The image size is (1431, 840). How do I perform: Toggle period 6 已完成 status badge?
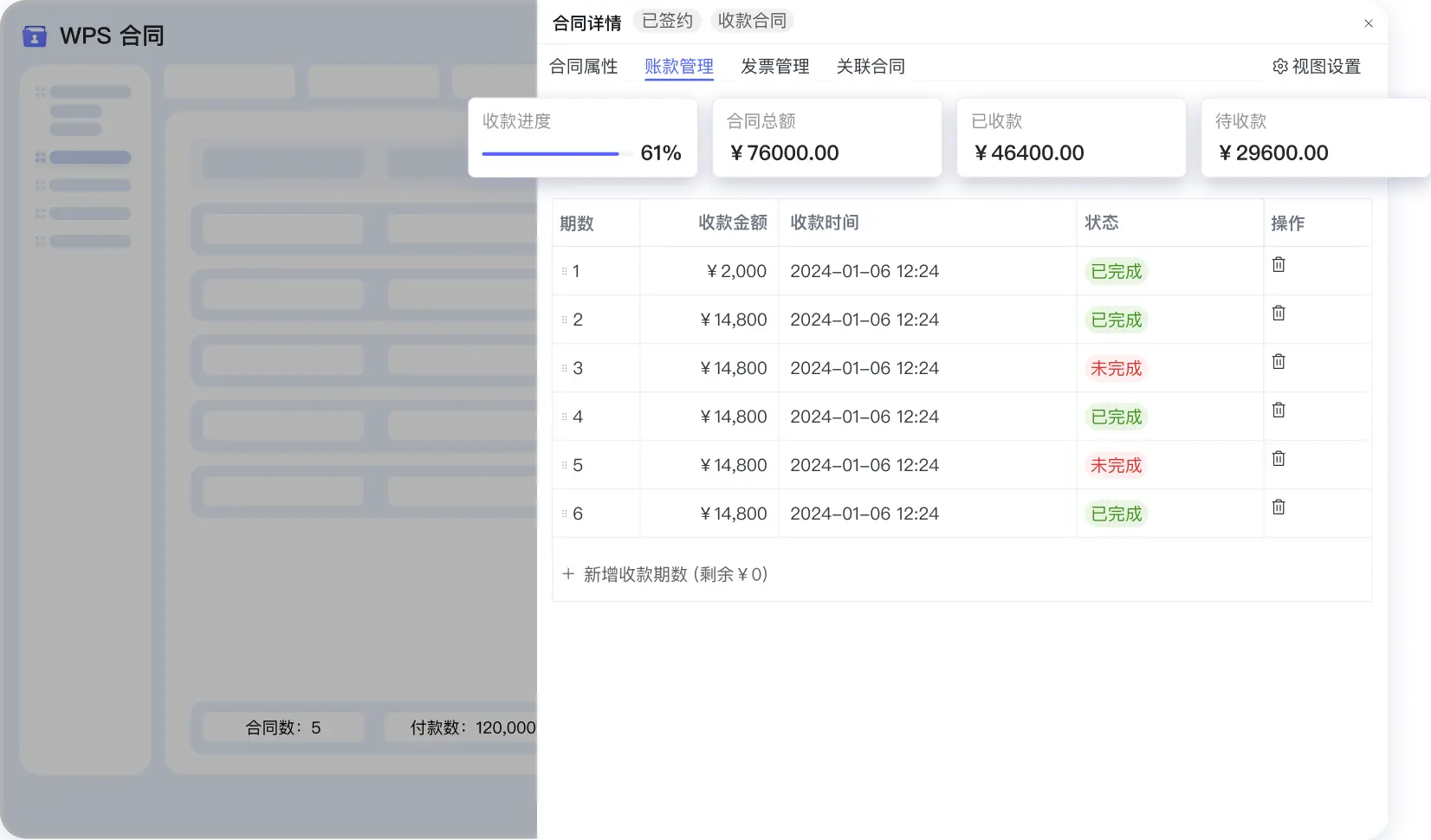1117,514
